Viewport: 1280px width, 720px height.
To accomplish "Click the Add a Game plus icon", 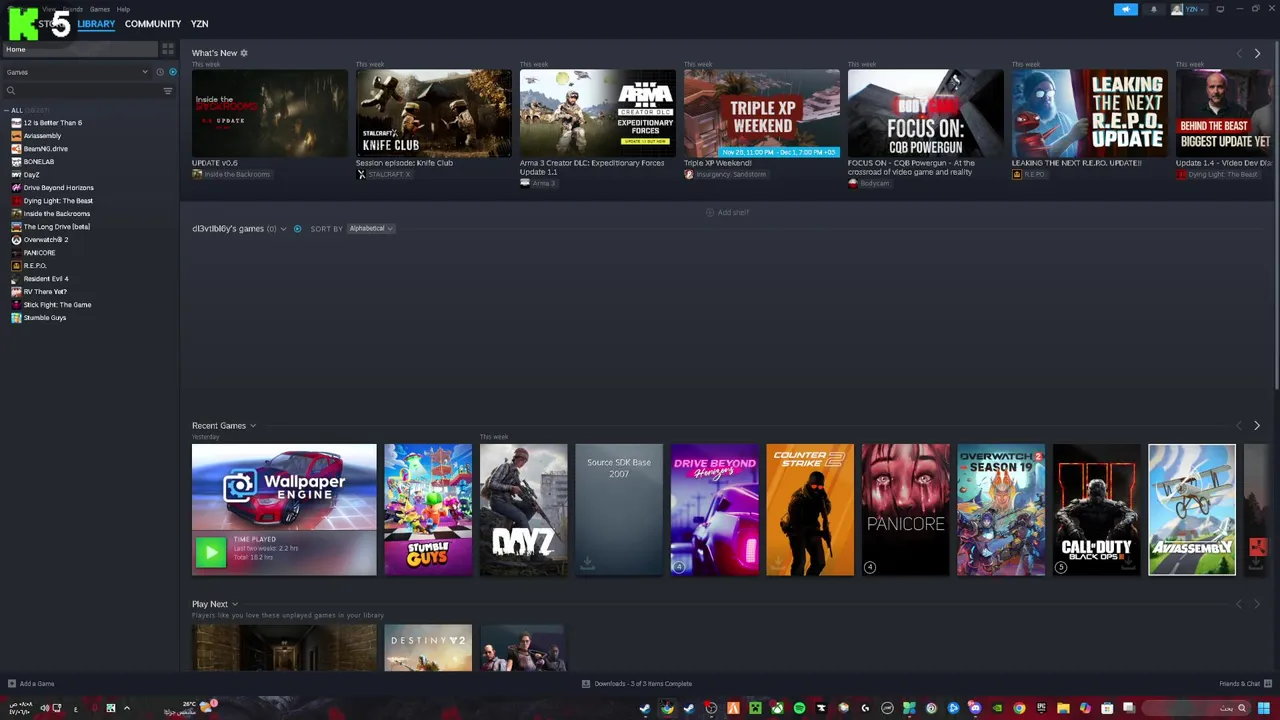I will click(11, 684).
